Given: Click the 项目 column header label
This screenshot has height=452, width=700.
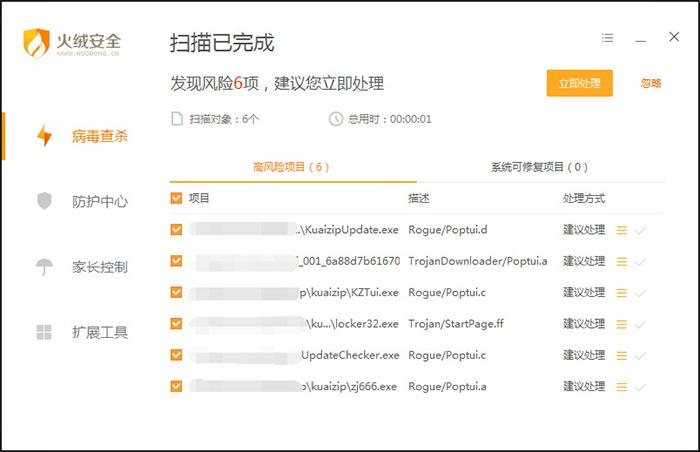Looking at the screenshot, I should pos(199,198).
